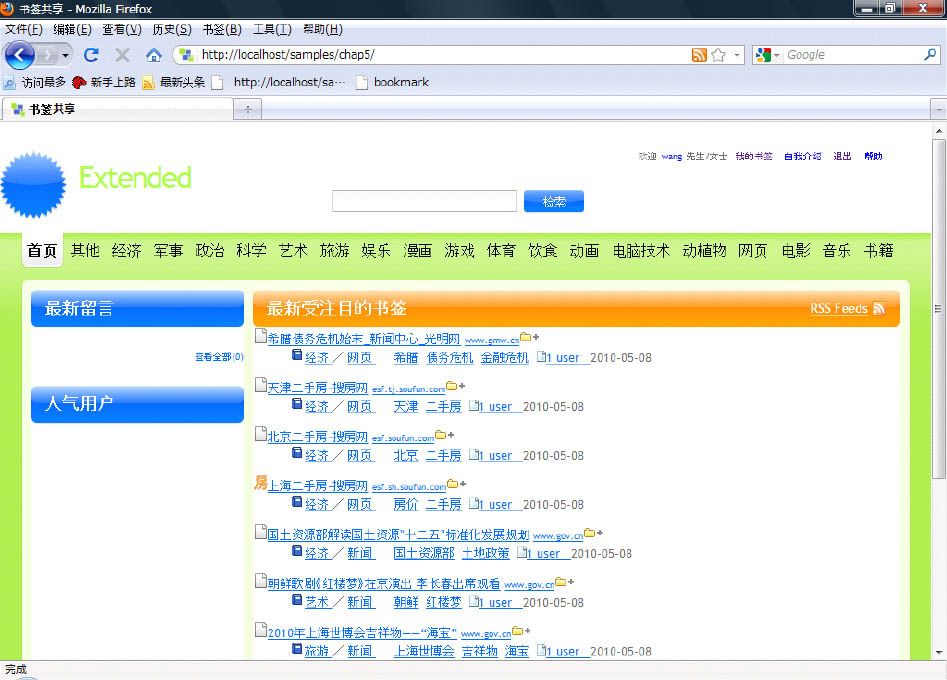Click the orange RSS Feeds icon in header
Viewport: 947px width, 680px height.
pyautogui.click(x=879, y=309)
